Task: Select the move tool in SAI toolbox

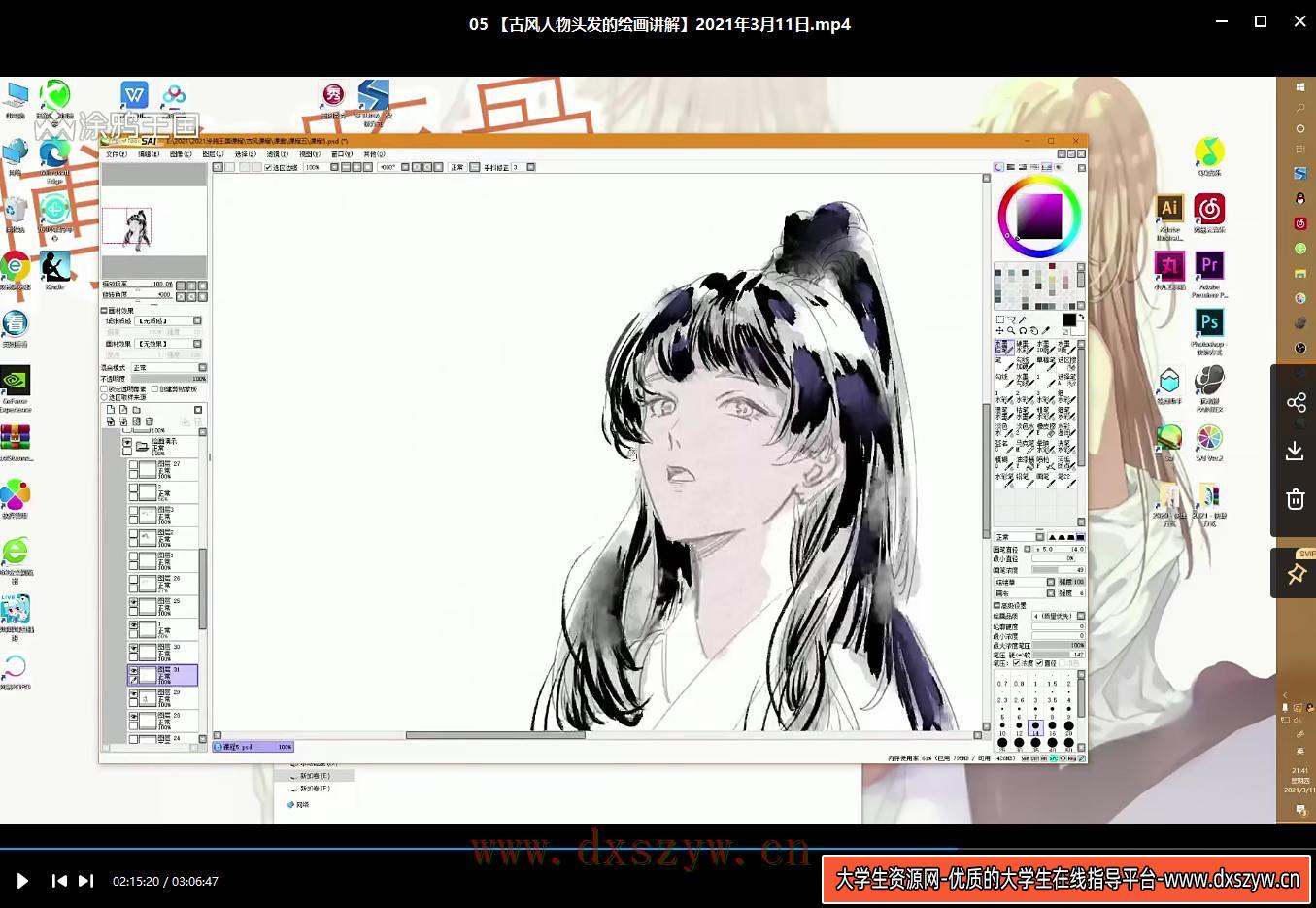Action: tap(1000, 331)
